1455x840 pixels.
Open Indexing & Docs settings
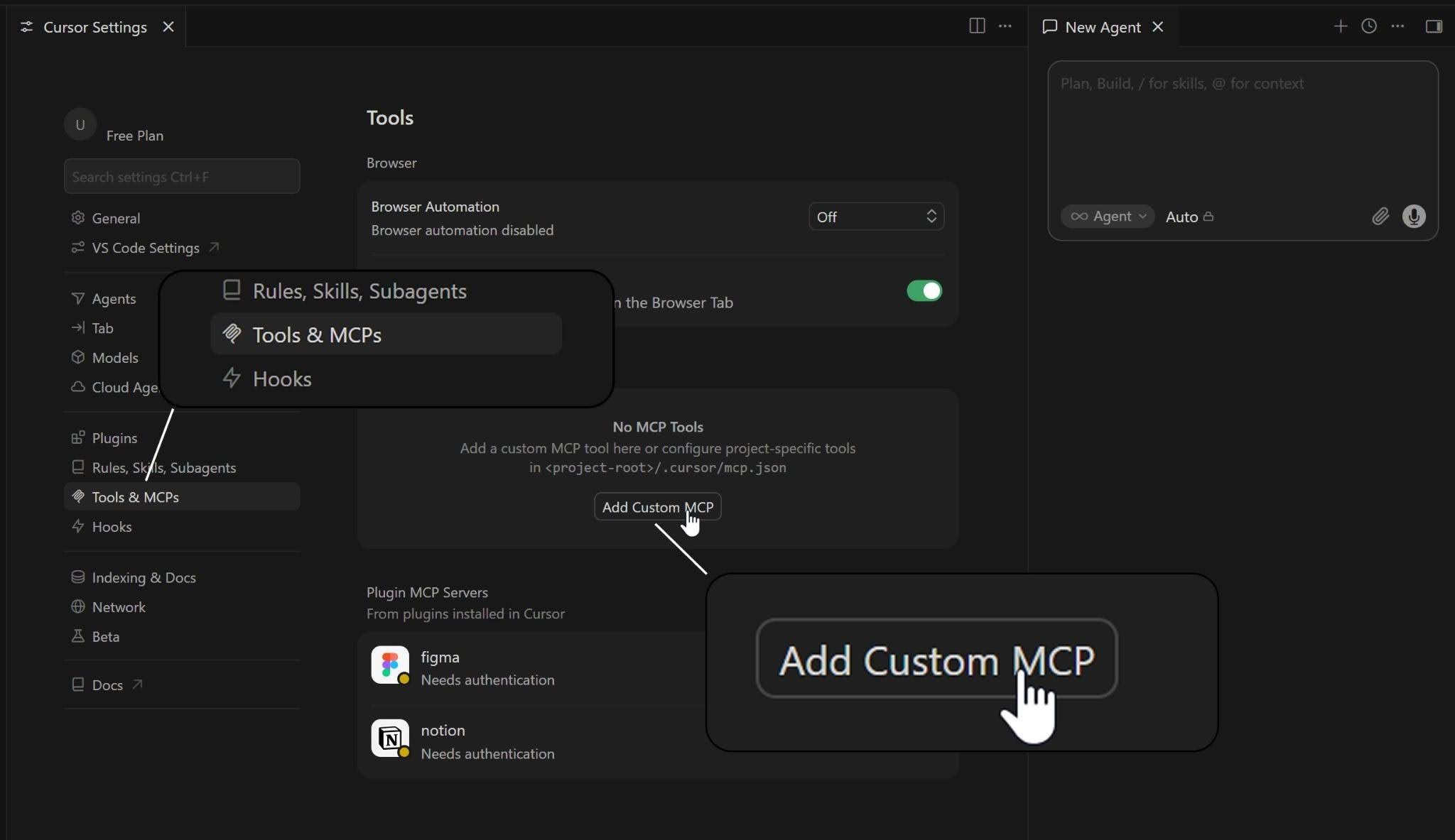pyautogui.click(x=182, y=578)
